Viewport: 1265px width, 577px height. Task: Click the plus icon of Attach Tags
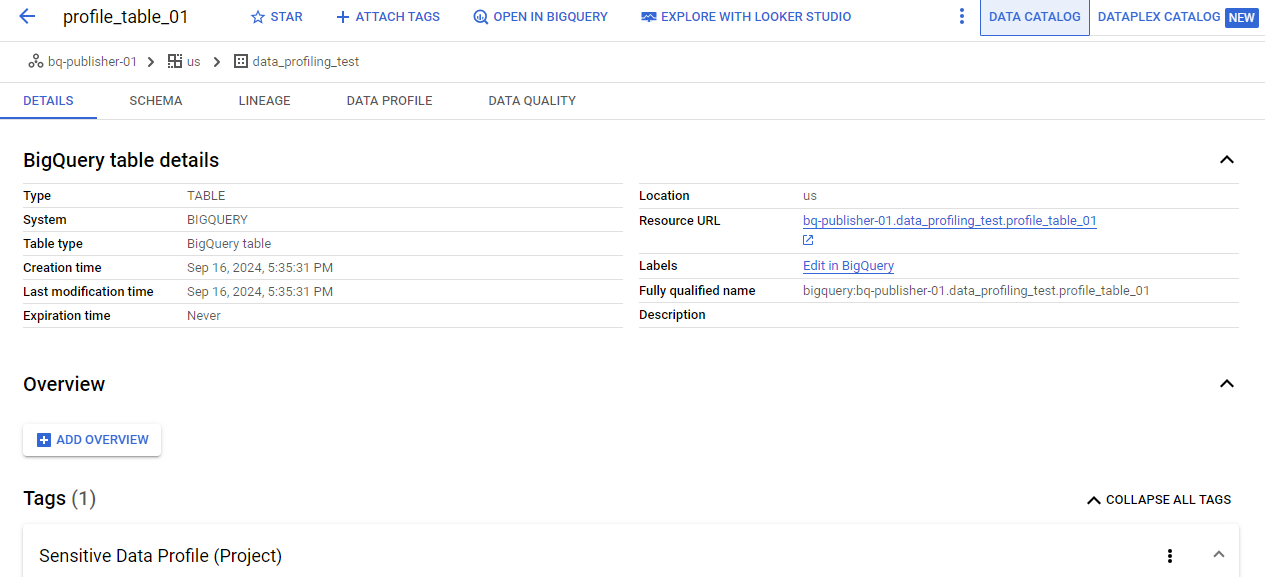click(x=343, y=17)
